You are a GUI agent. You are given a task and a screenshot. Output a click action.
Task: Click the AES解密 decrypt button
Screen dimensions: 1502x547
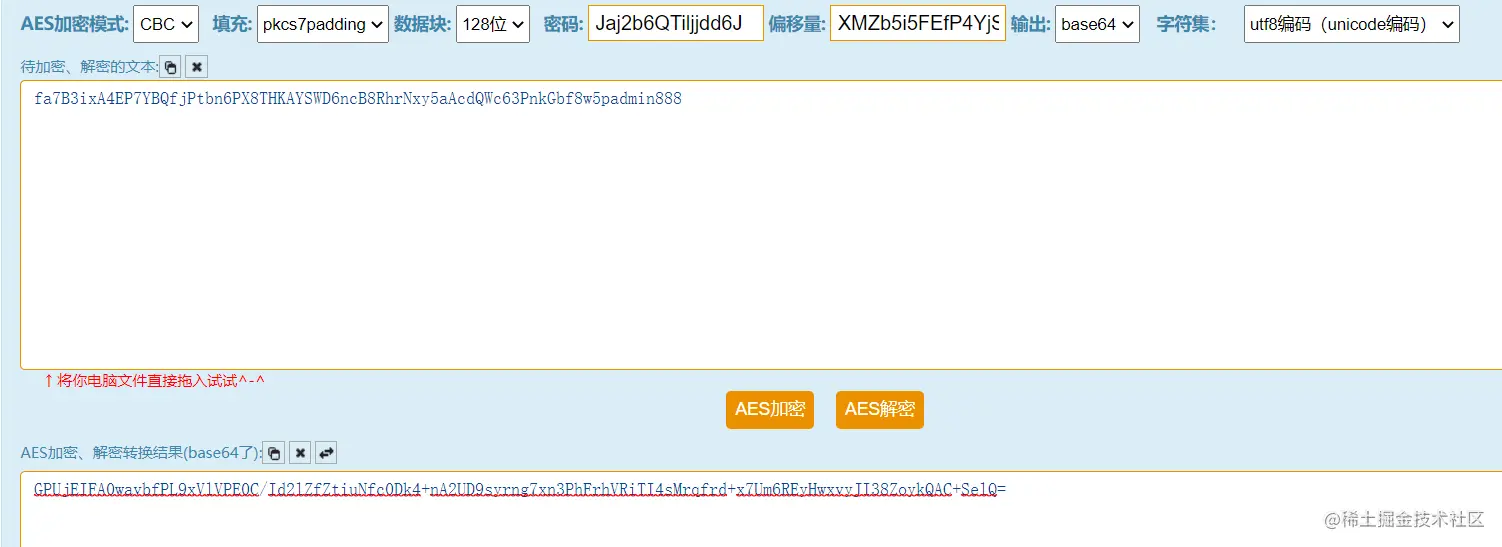(x=880, y=409)
